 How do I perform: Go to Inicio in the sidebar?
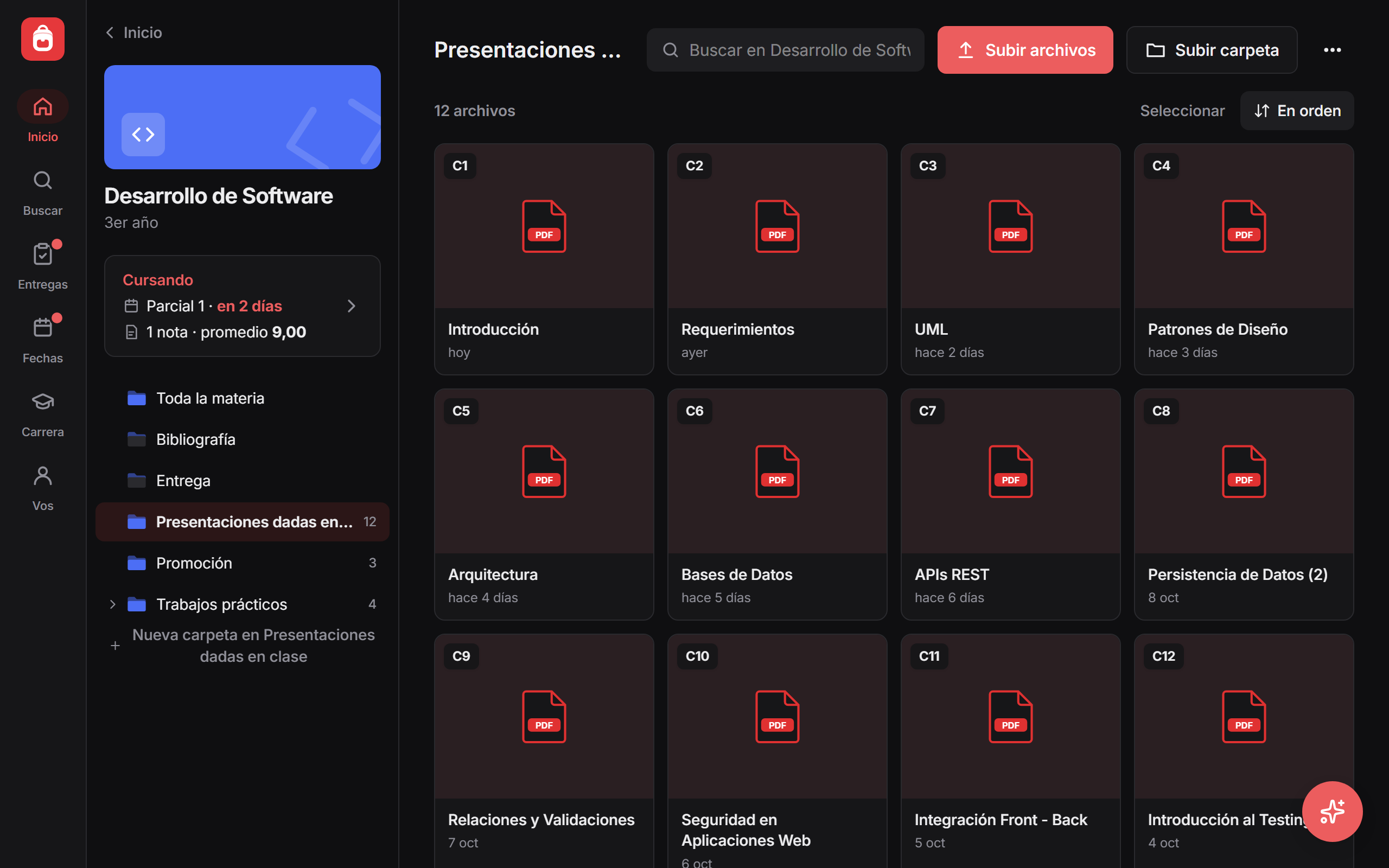pos(42,117)
